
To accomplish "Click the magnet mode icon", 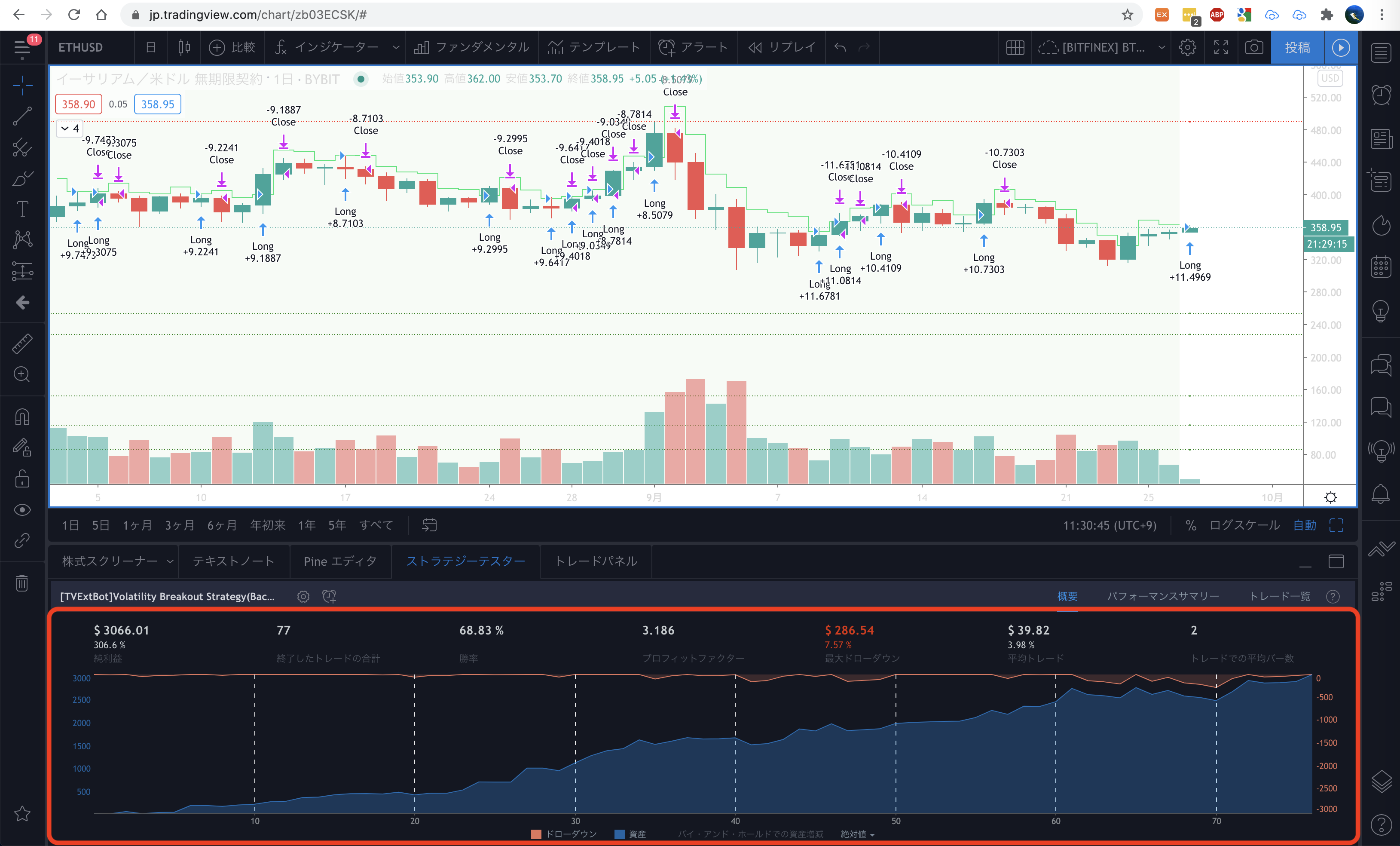I will tap(22, 417).
